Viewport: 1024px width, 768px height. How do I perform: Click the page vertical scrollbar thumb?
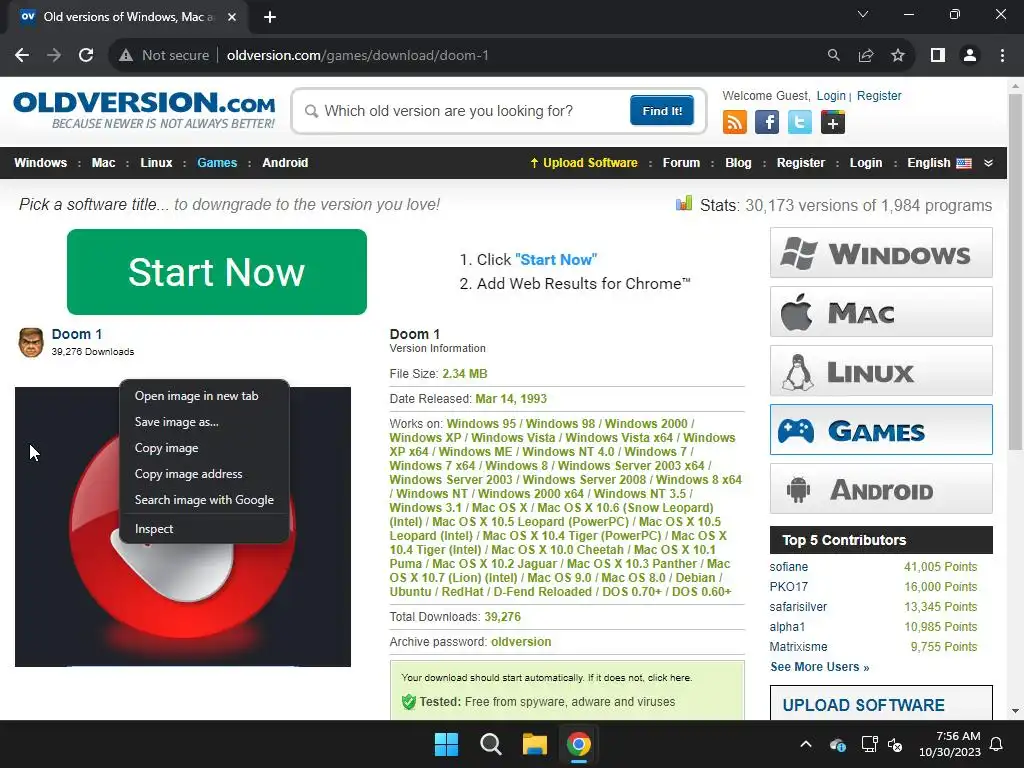point(1015,272)
